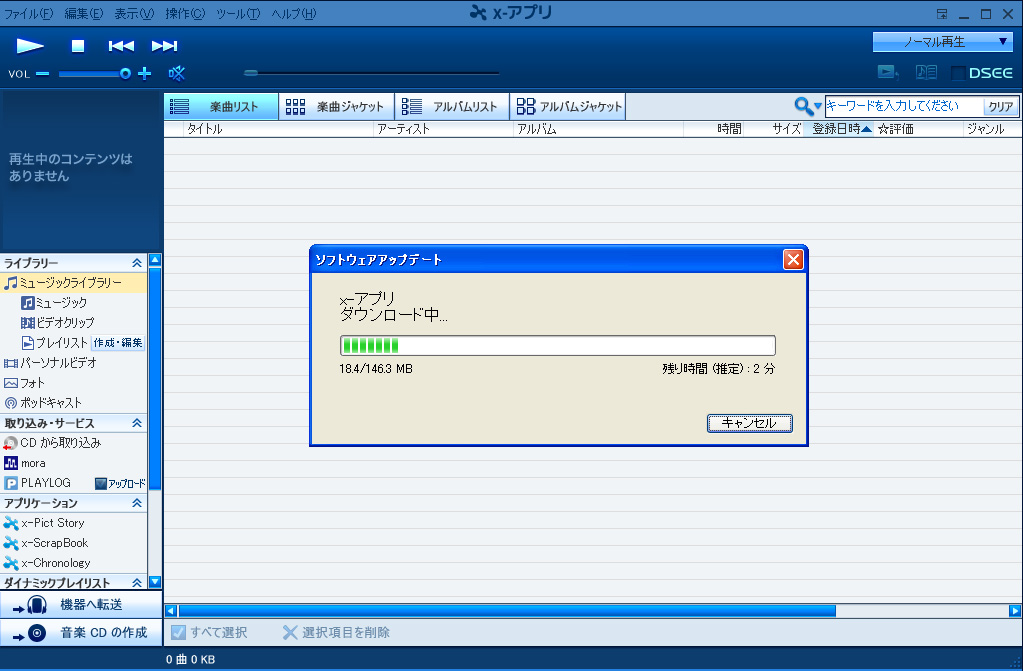
Task: Click the クリア button to clear search
Action: 1001,106
